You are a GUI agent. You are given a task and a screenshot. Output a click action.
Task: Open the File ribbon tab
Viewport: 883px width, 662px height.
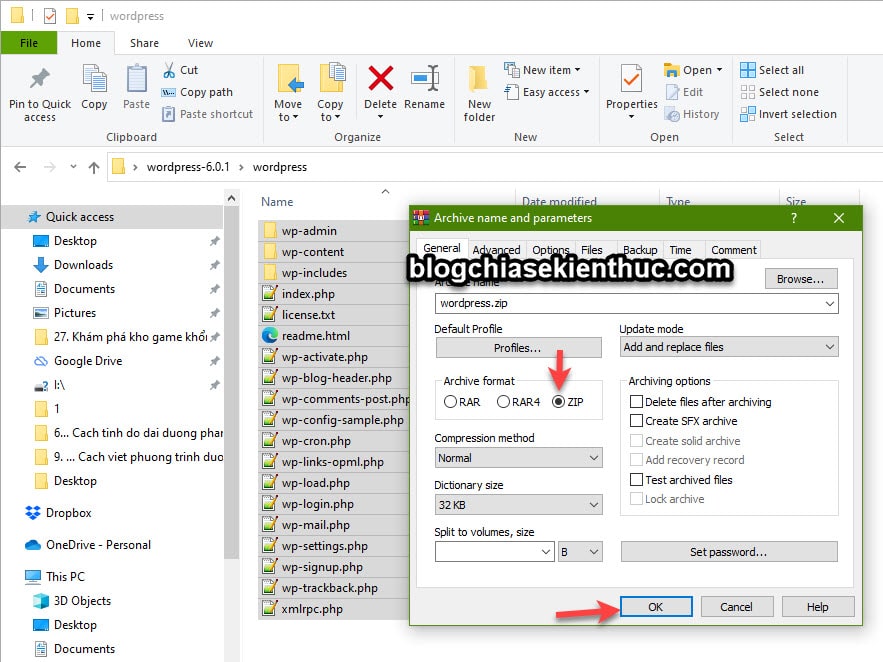(29, 43)
